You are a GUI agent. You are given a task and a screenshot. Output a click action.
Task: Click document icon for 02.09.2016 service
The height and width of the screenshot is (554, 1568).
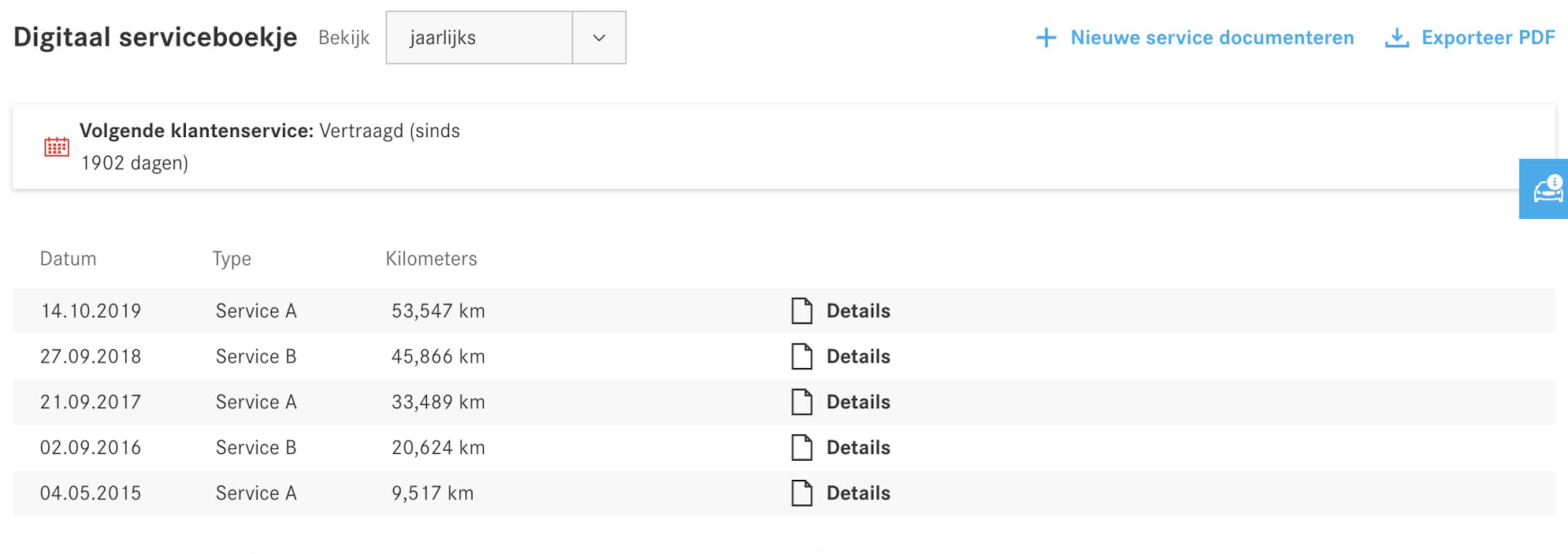tap(801, 447)
